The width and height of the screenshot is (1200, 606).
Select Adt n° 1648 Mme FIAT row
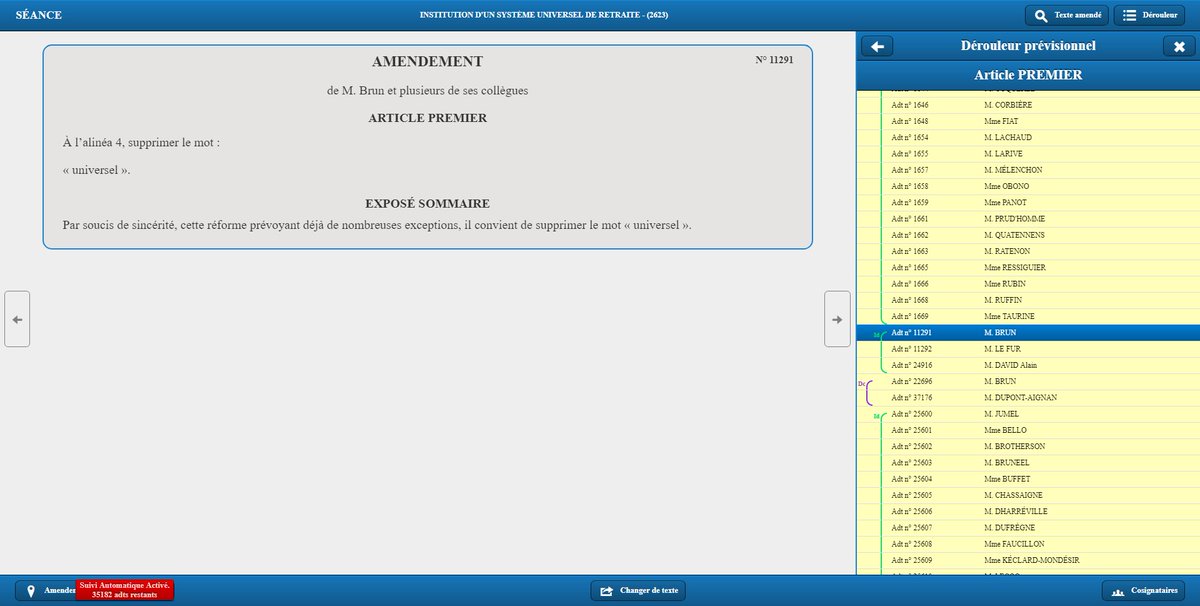point(1028,121)
